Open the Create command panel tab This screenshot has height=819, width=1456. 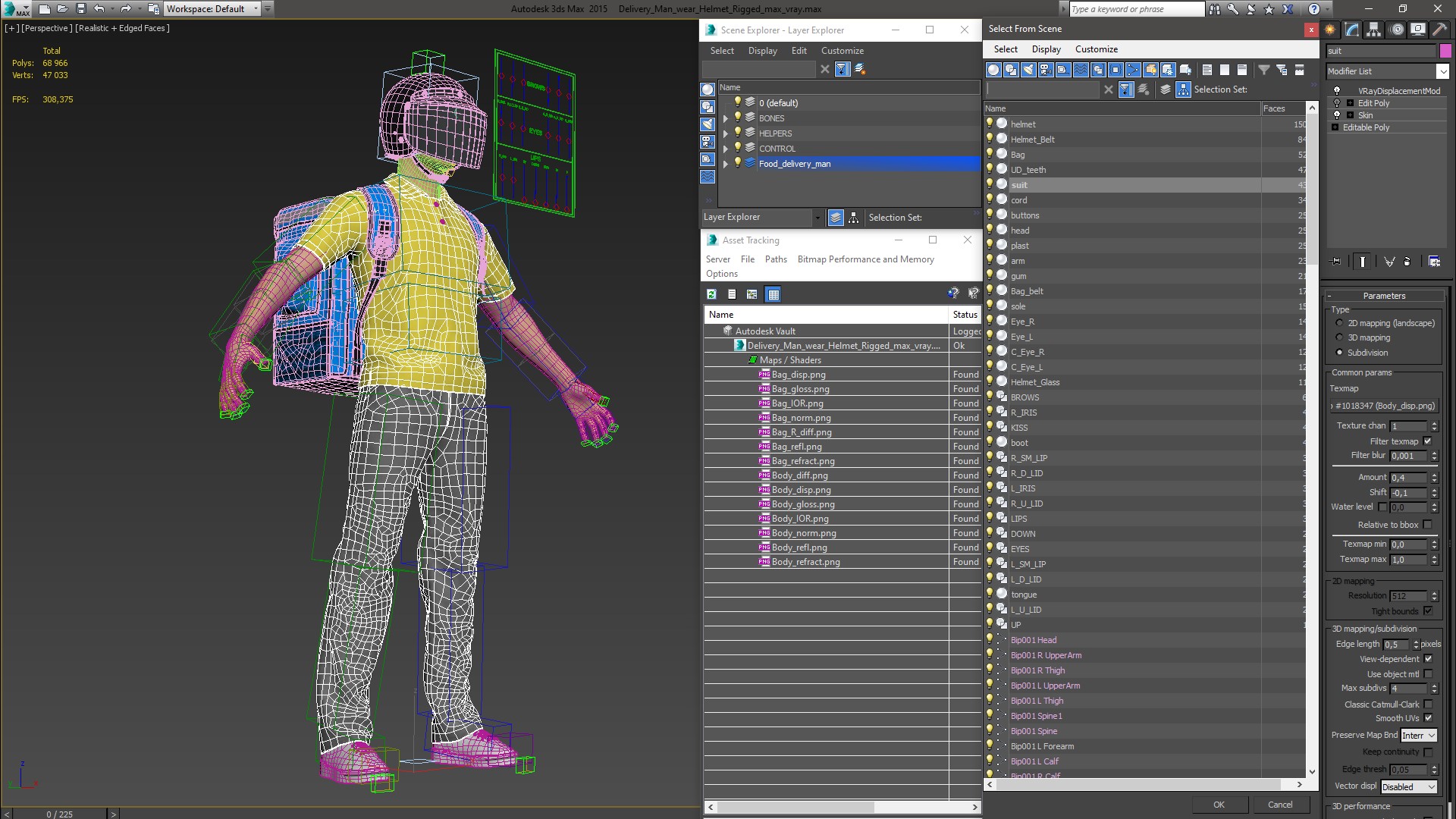[x=1330, y=30]
